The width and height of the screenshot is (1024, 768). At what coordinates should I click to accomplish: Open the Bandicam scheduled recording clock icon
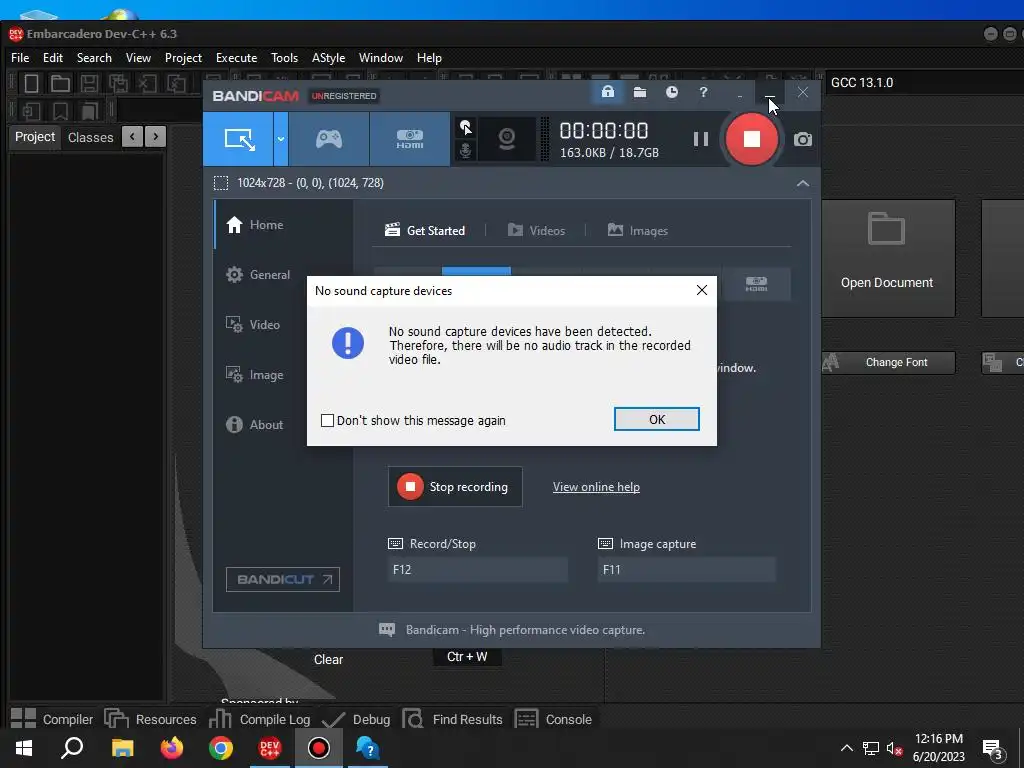tap(671, 92)
